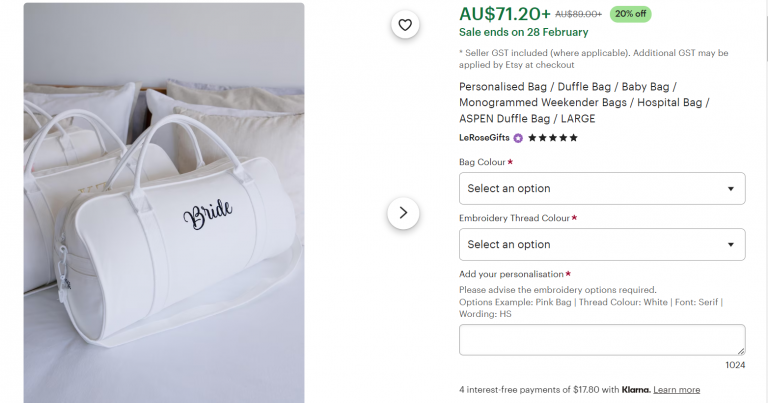
Task: Click the Klarna logo text
Action: coord(635,389)
